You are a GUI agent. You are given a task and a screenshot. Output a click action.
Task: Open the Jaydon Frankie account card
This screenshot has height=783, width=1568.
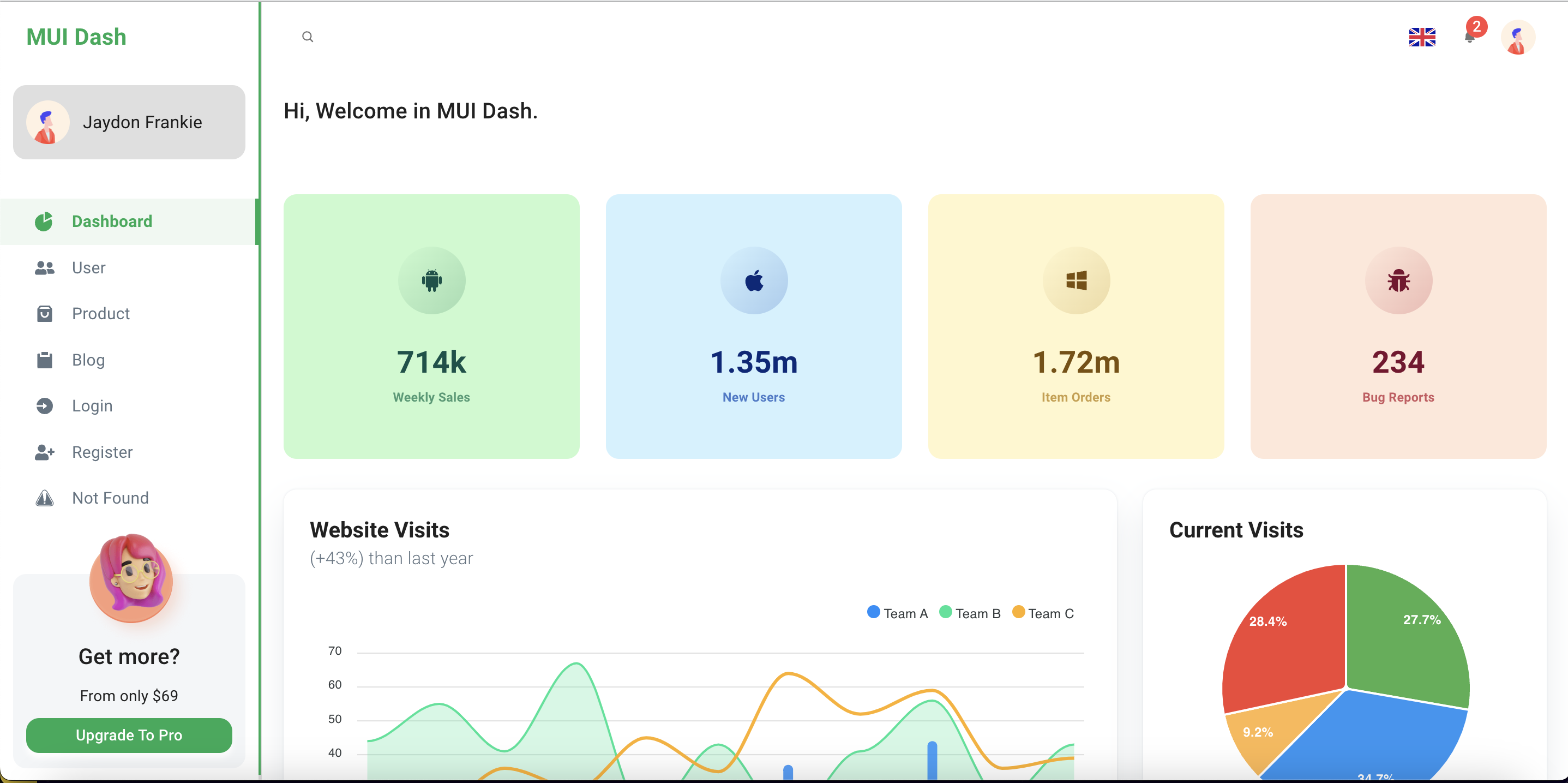(x=129, y=122)
